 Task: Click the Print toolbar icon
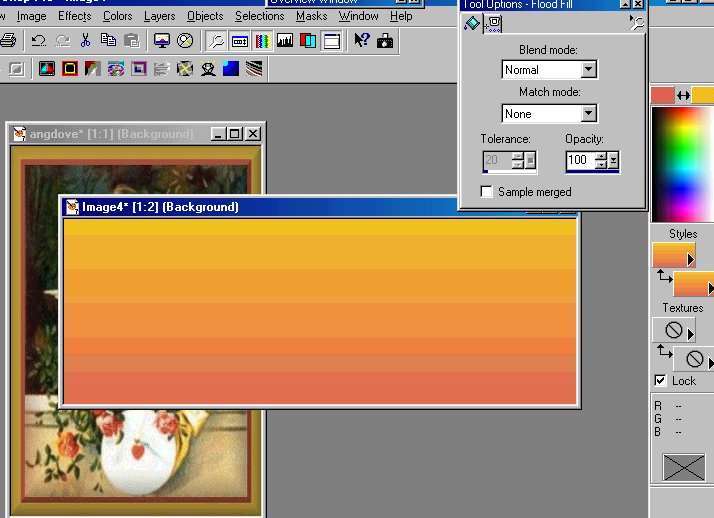8,41
